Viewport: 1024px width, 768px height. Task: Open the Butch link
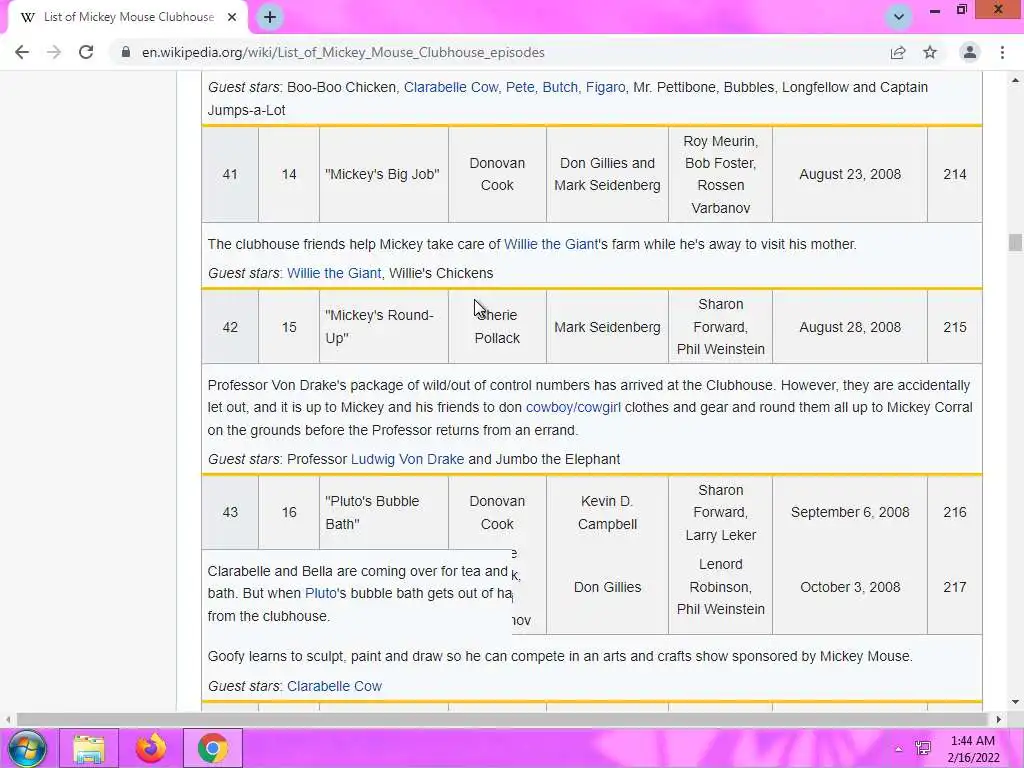click(x=560, y=87)
